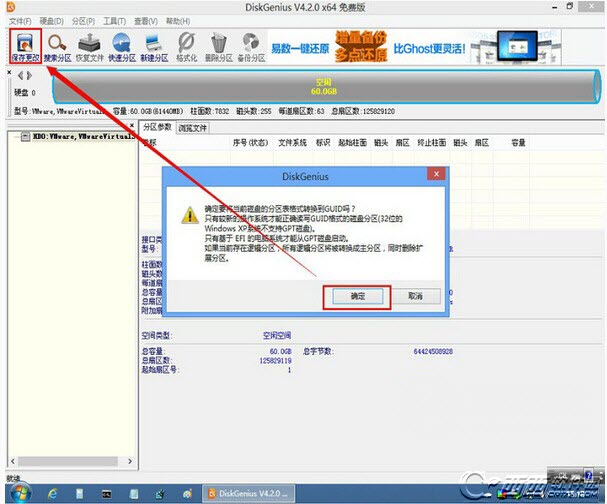
Task: Click the 就绪 status bar text
Action: pos(13,478)
